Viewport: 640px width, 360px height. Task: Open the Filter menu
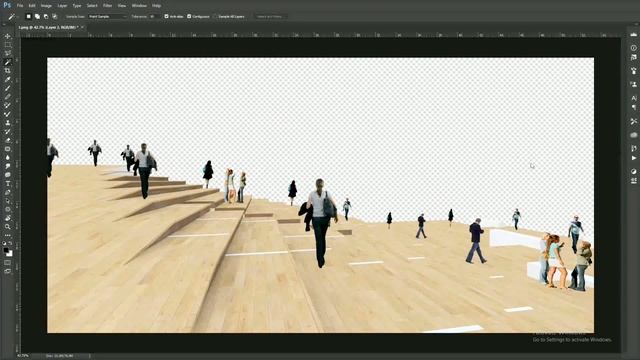coord(107,6)
